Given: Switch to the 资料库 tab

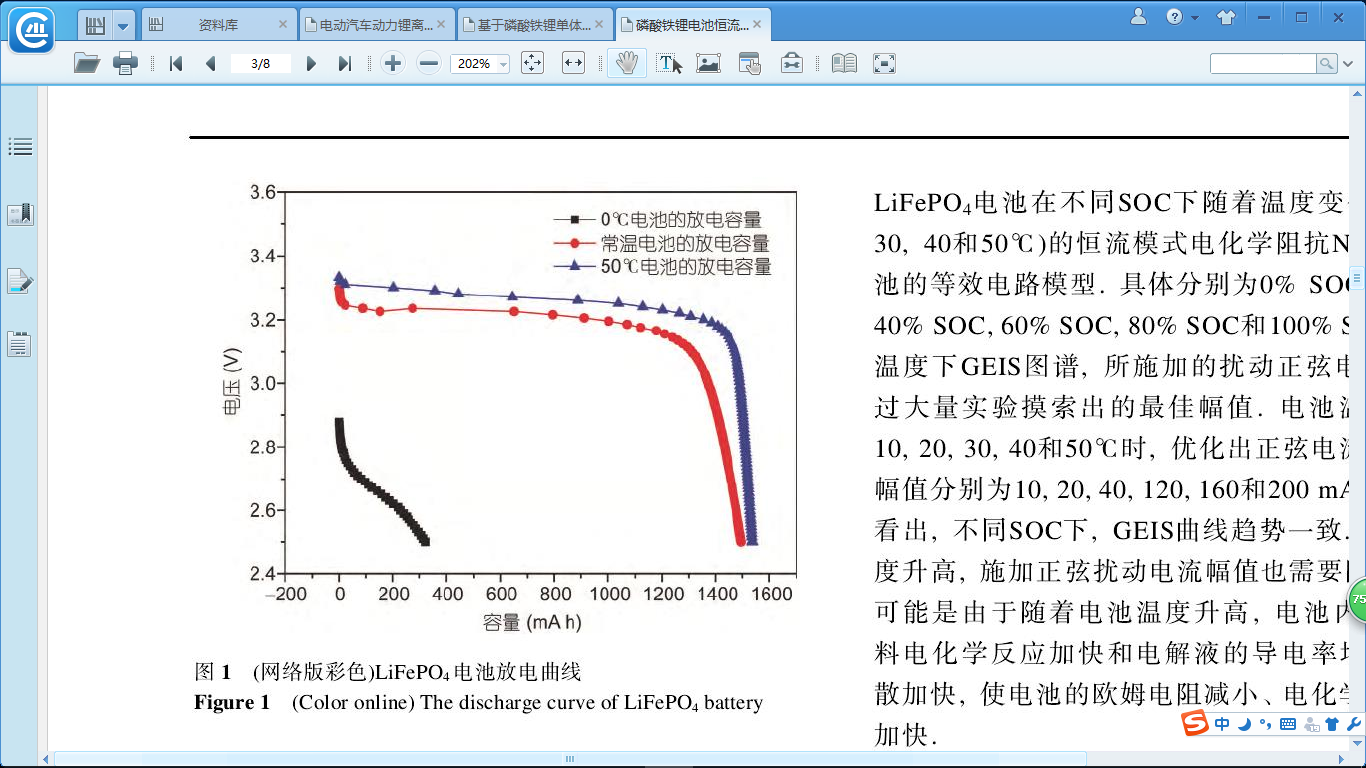Looking at the screenshot, I should pos(218,25).
